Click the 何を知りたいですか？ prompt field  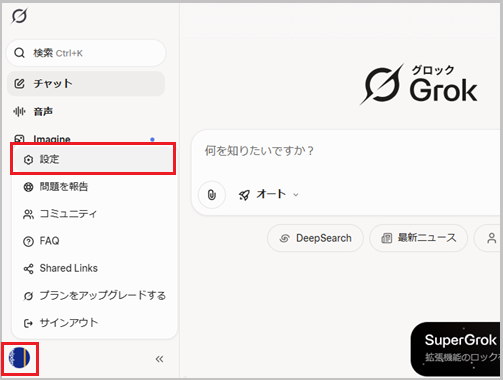tap(347, 151)
